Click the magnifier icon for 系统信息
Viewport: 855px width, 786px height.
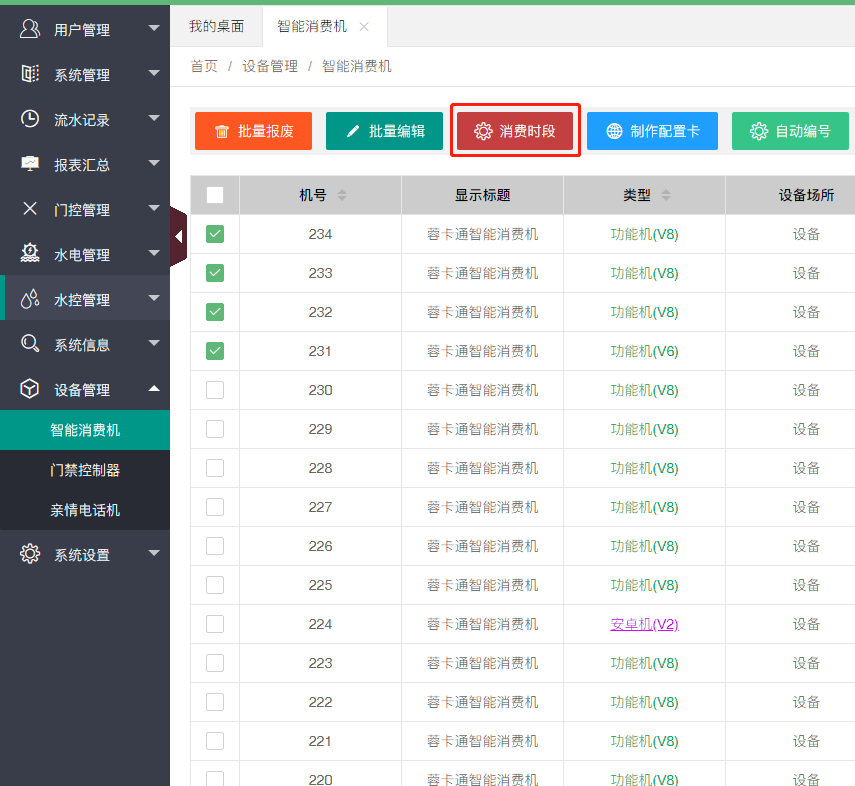tap(30, 344)
